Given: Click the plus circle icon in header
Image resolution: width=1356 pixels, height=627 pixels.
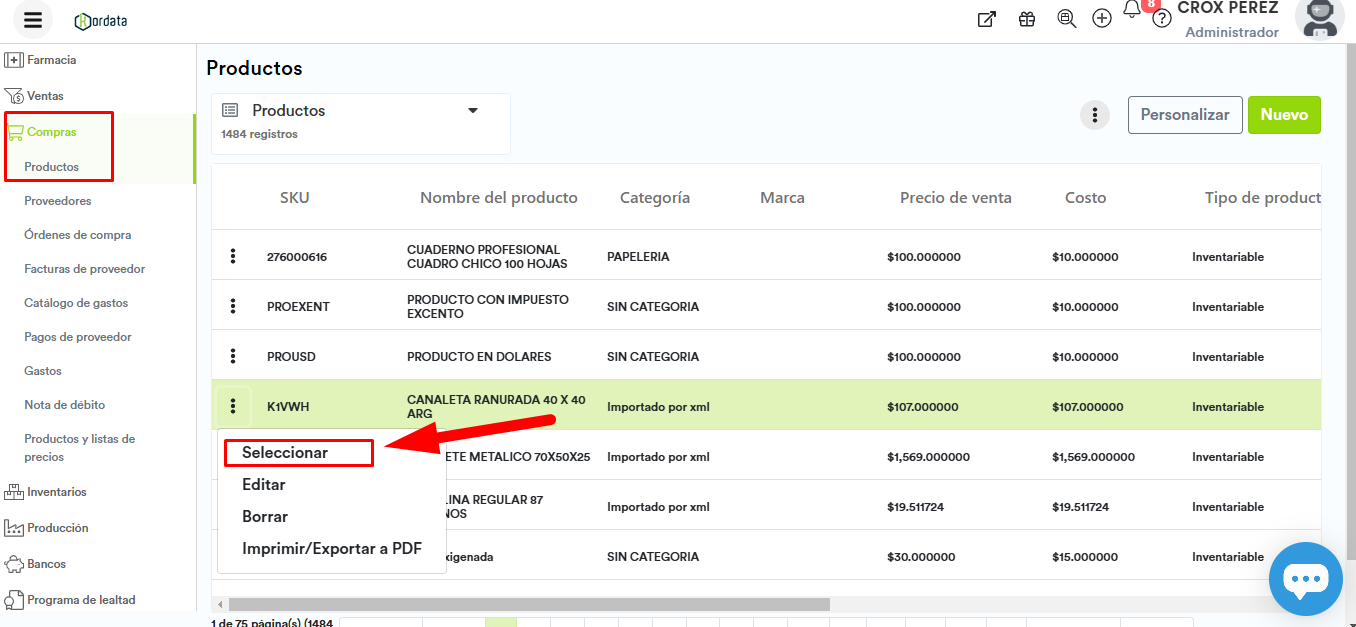Looking at the screenshot, I should tap(1102, 19).
